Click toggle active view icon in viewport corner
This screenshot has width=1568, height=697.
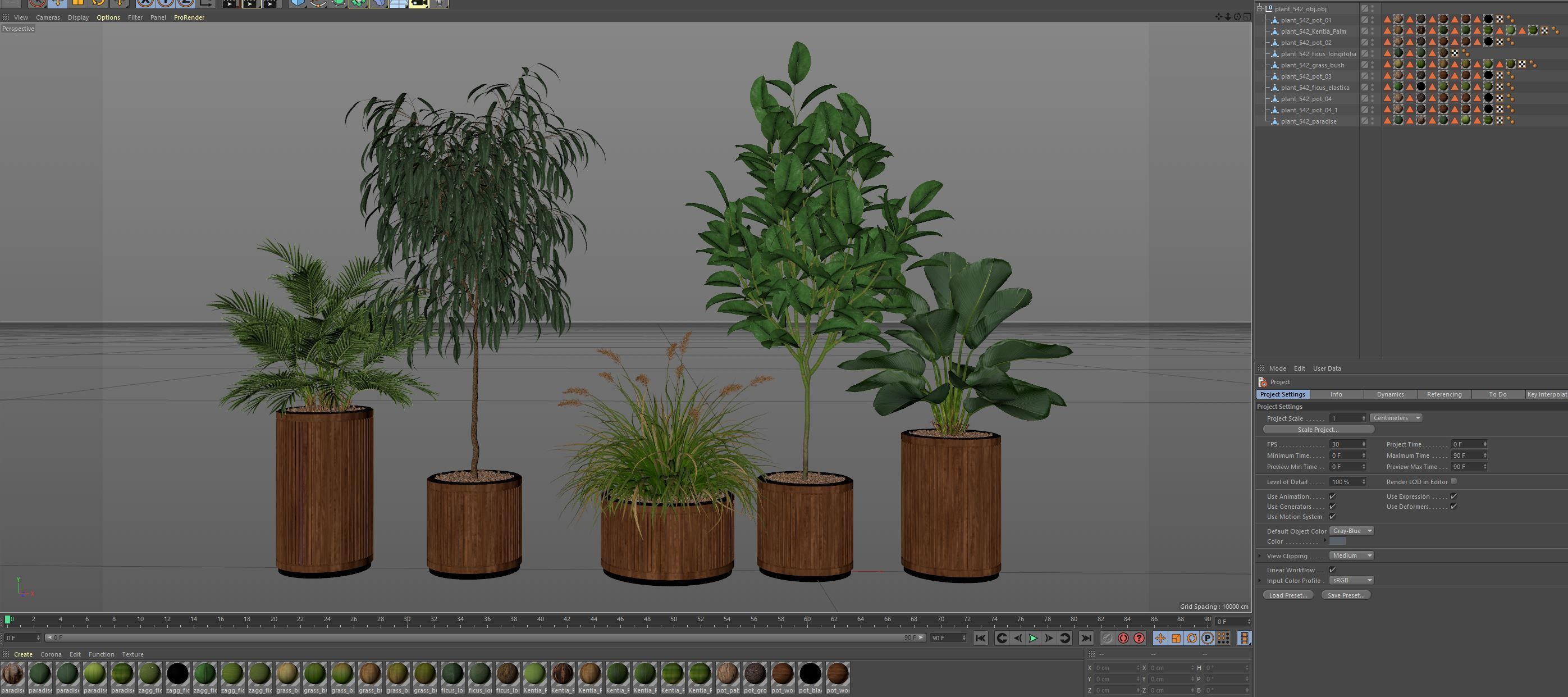click(1247, 16)
